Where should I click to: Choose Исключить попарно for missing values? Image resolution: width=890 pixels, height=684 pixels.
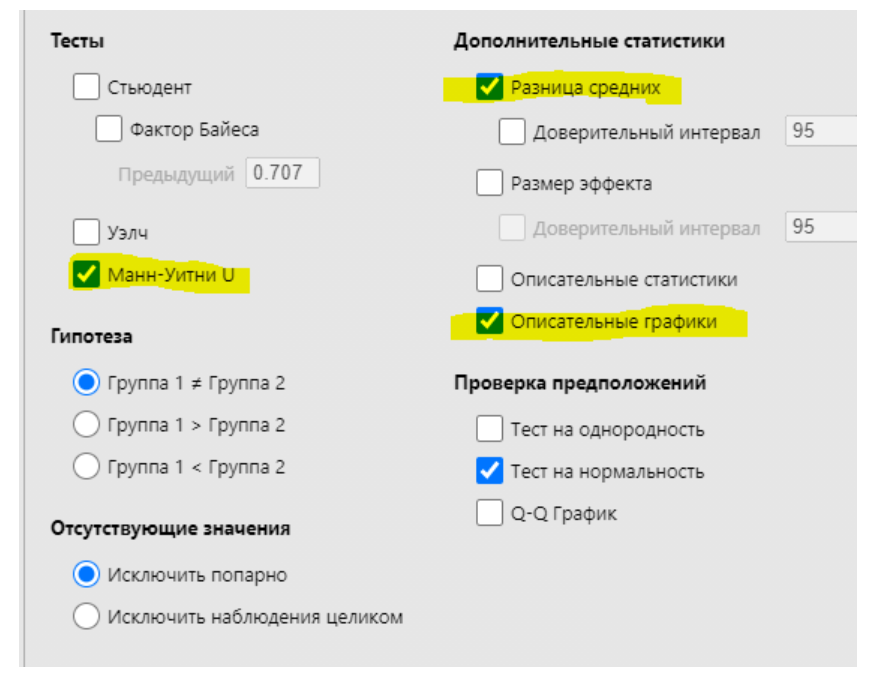coord(86,574)
